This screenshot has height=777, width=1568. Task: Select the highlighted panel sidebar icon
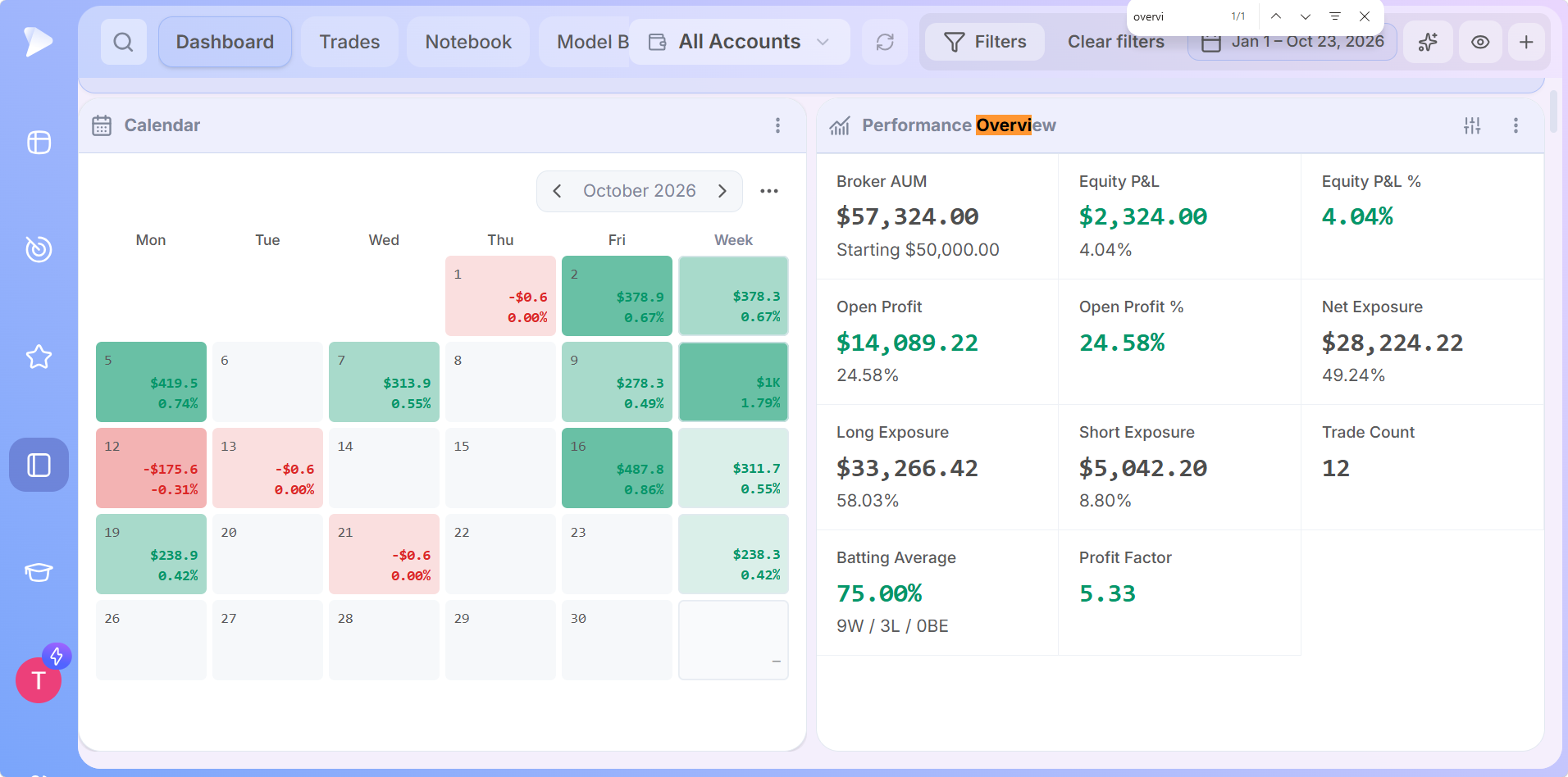coord(39,465)
